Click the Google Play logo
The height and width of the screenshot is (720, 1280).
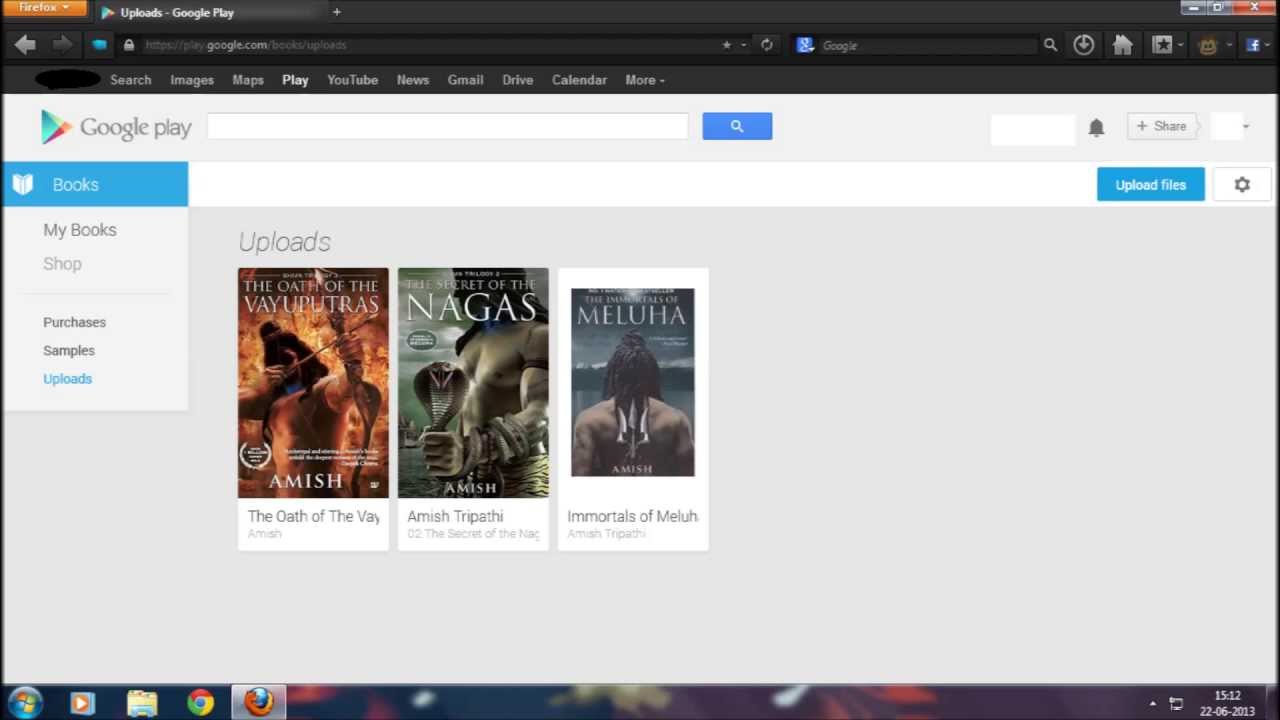pos(116,127)
